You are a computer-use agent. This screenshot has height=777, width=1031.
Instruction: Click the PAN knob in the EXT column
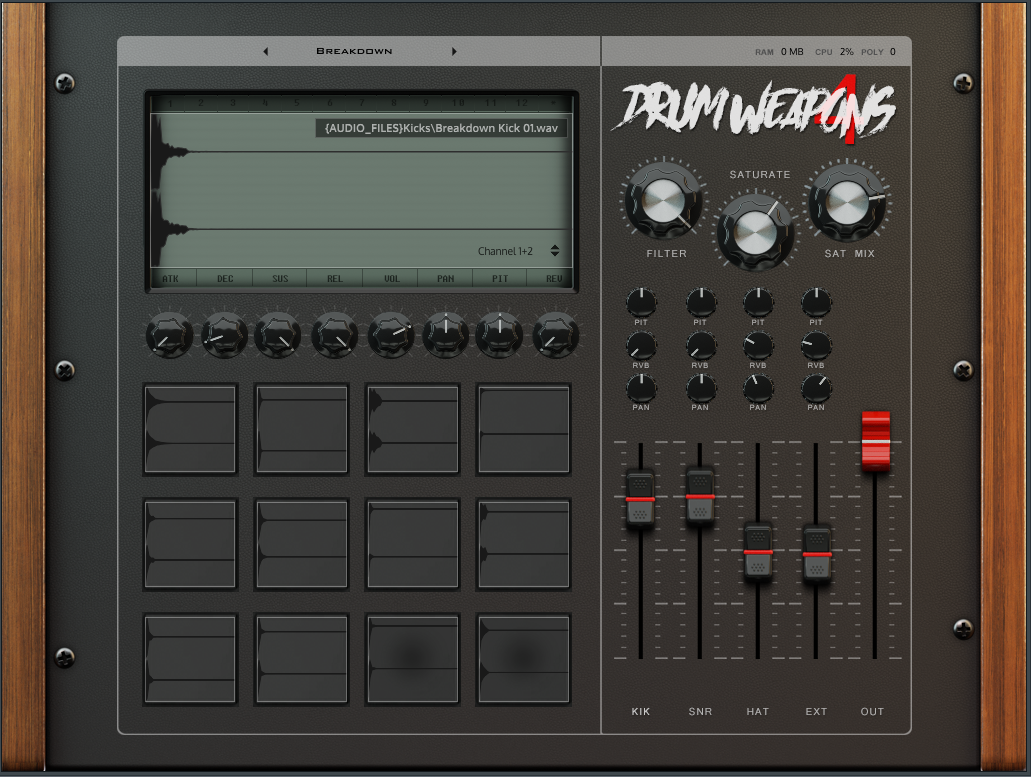pyautogui.click(x=816, y=388)
